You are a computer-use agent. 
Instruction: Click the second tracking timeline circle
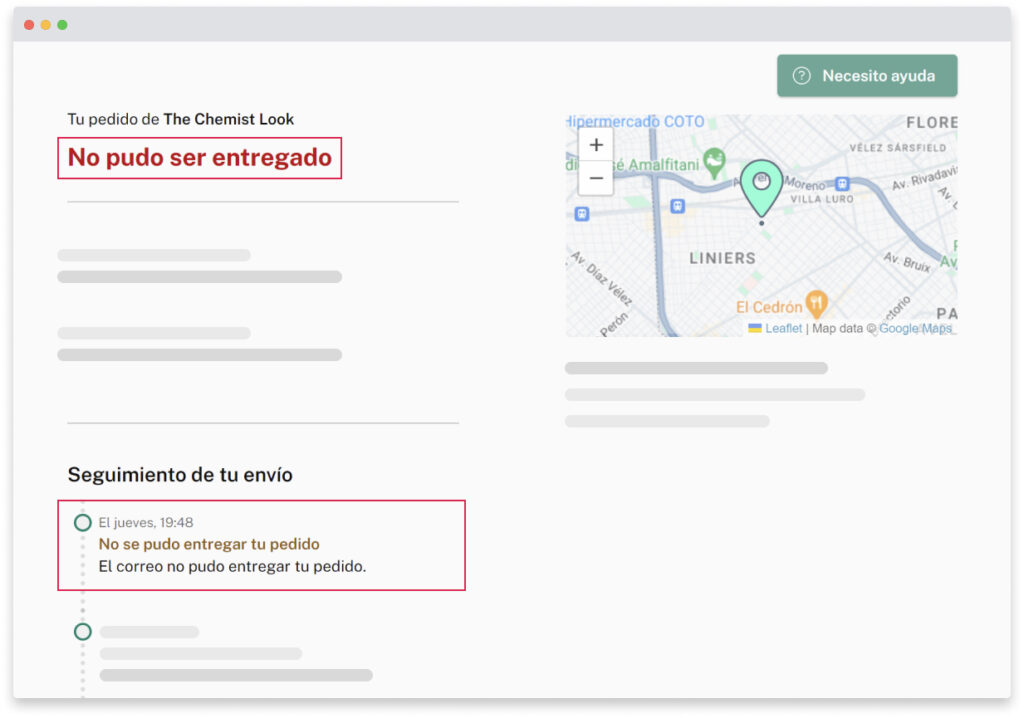[83, 632]
